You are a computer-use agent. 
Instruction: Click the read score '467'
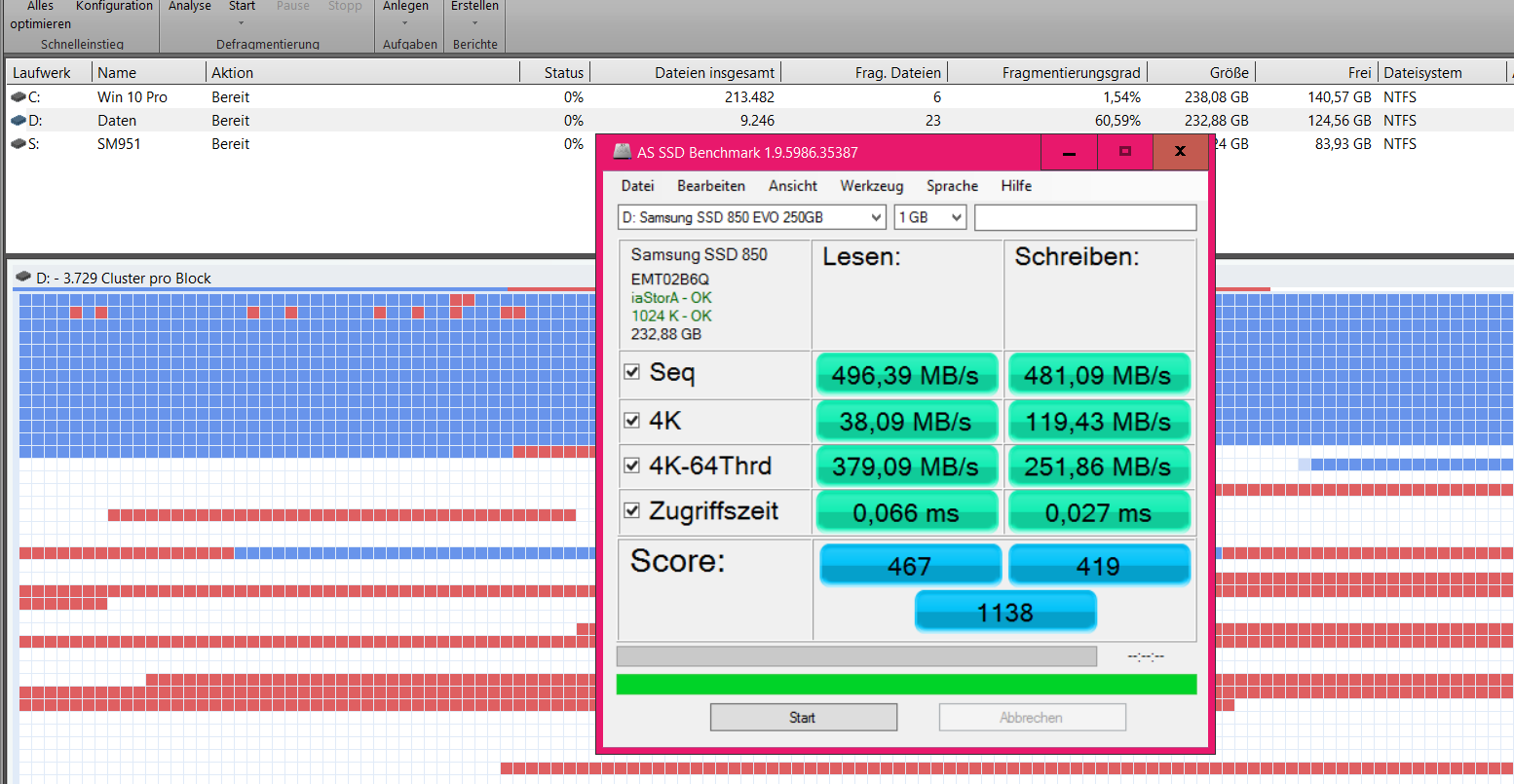click(x=910, y=565)
